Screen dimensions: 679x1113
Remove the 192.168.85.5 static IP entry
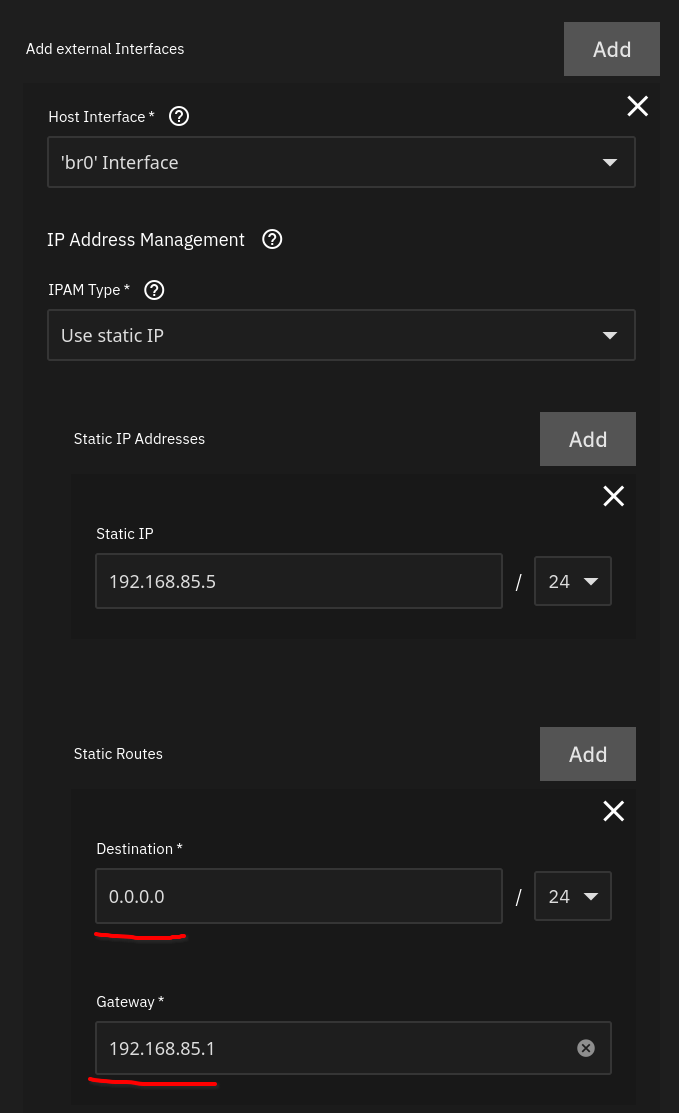pyautogui.click(x=613, y=495)
